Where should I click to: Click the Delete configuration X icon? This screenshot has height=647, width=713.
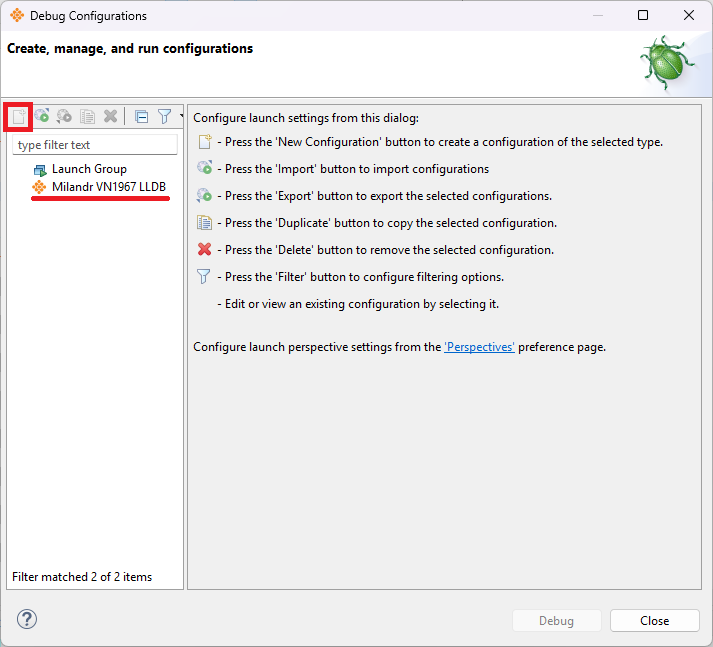pos(110,116)
